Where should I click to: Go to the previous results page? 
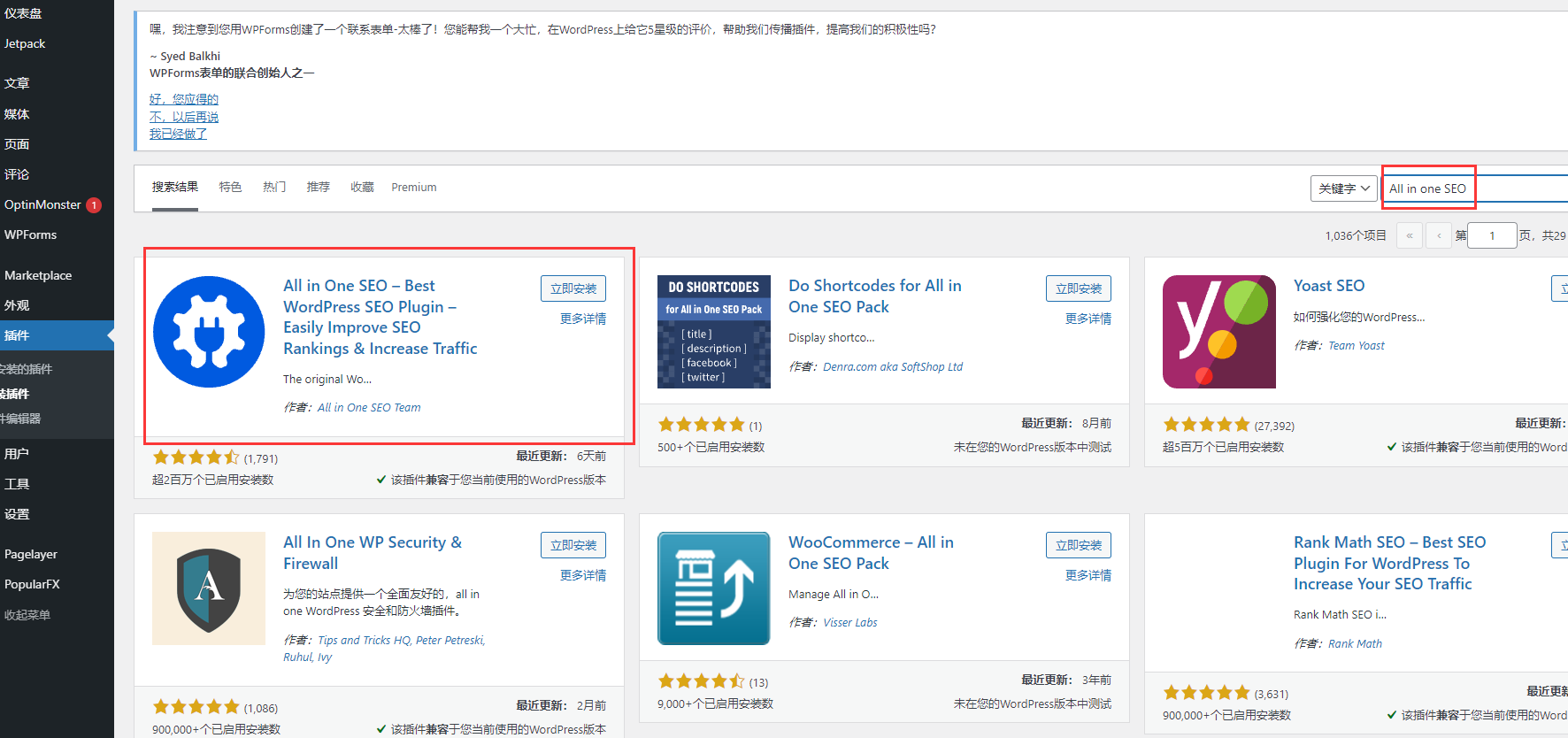pos(1439,235)
